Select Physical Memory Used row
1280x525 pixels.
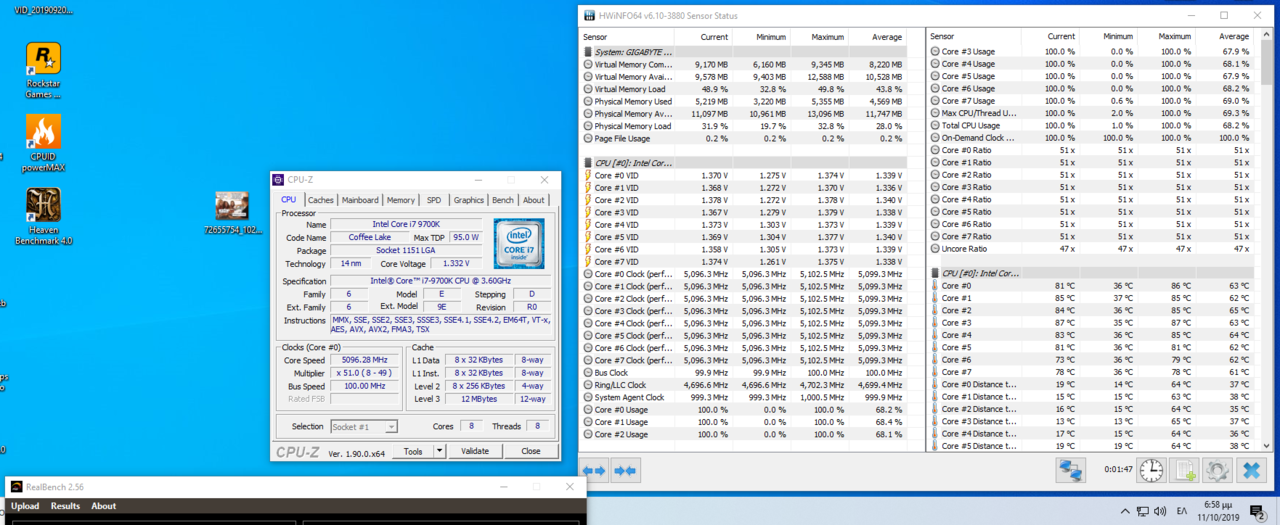click(x=744, y=101)
